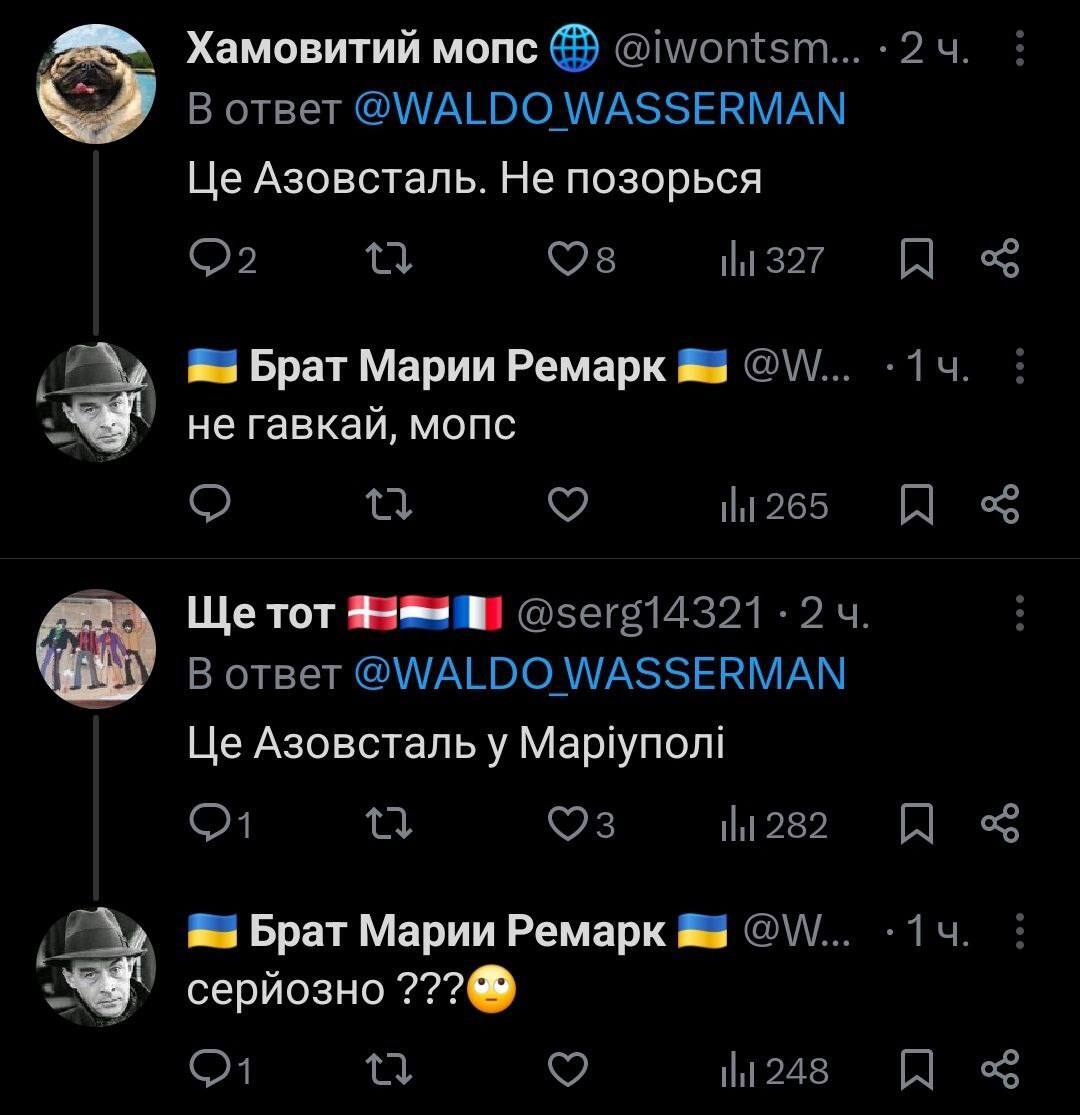
Task: Open the three-dot menu on the "не гавкай, мопс" tweet
Action: tap(1020, 366)
